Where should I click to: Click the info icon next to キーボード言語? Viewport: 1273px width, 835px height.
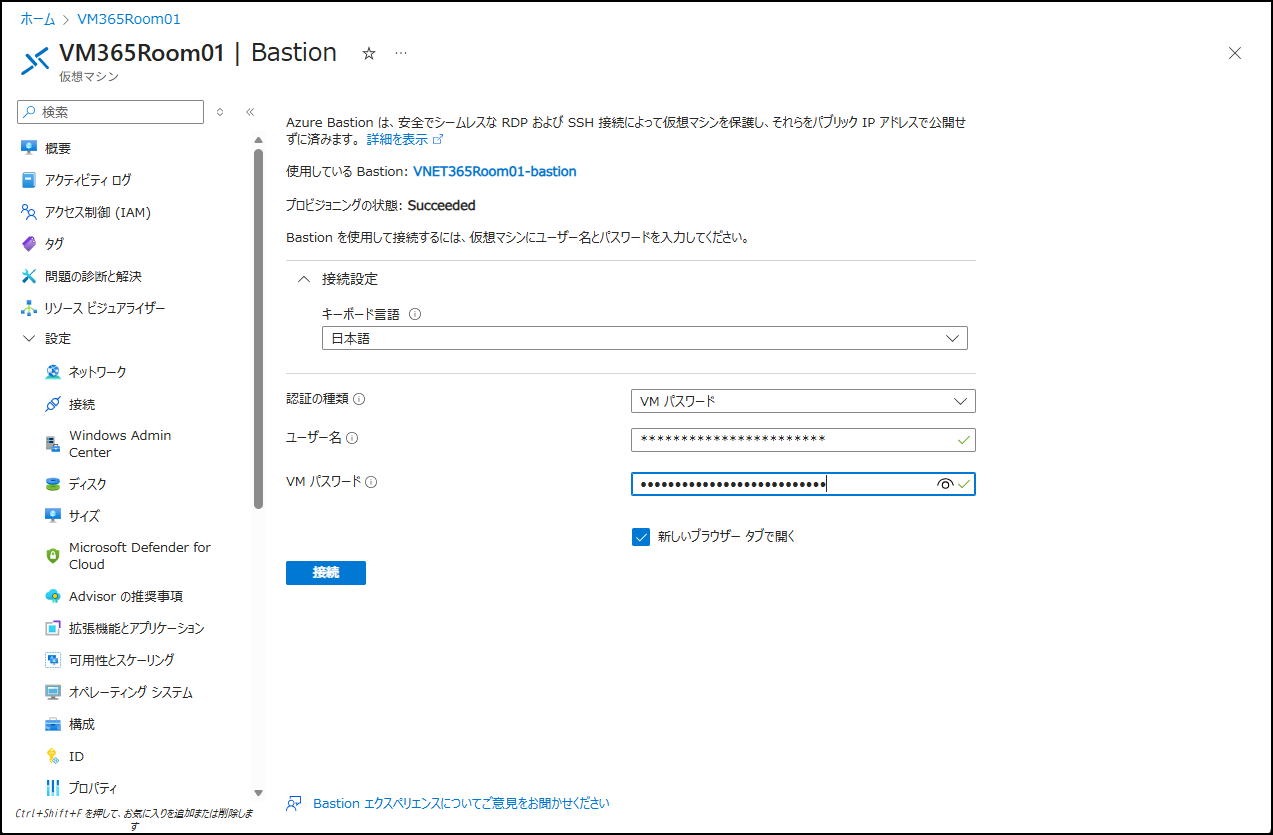click(415, 314)
